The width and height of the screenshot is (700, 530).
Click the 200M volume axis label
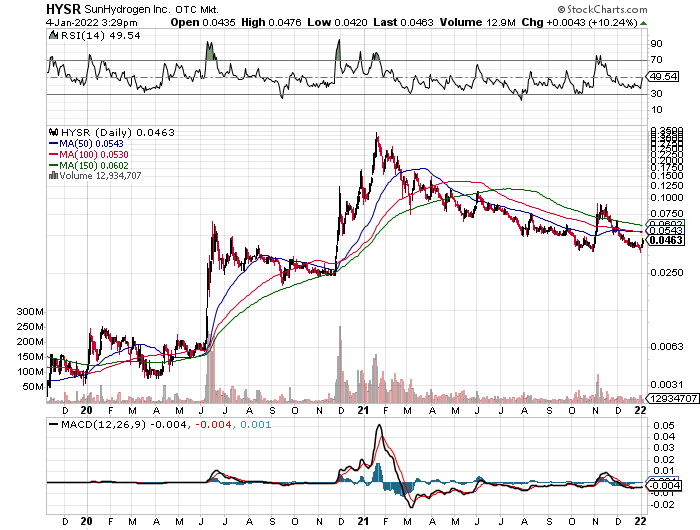coord(30,342)
